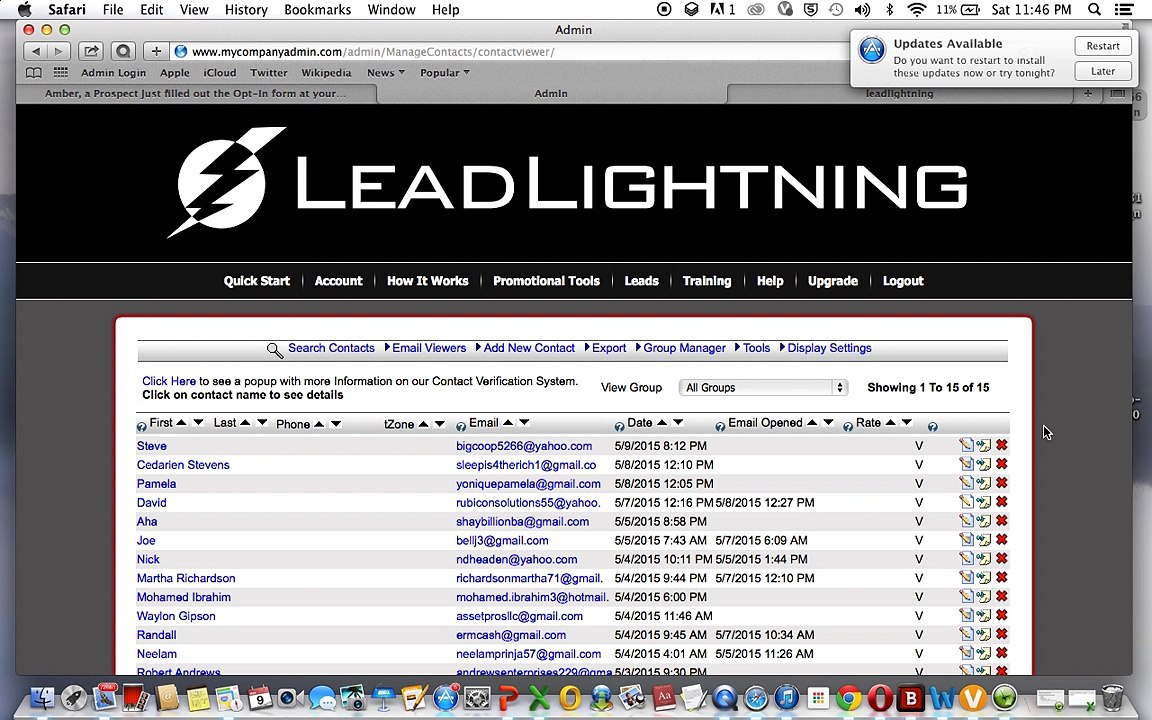This screenshot has width=1152, height=720.
Task: Click Add New Contact link
Action: click(x=529, y=348)
